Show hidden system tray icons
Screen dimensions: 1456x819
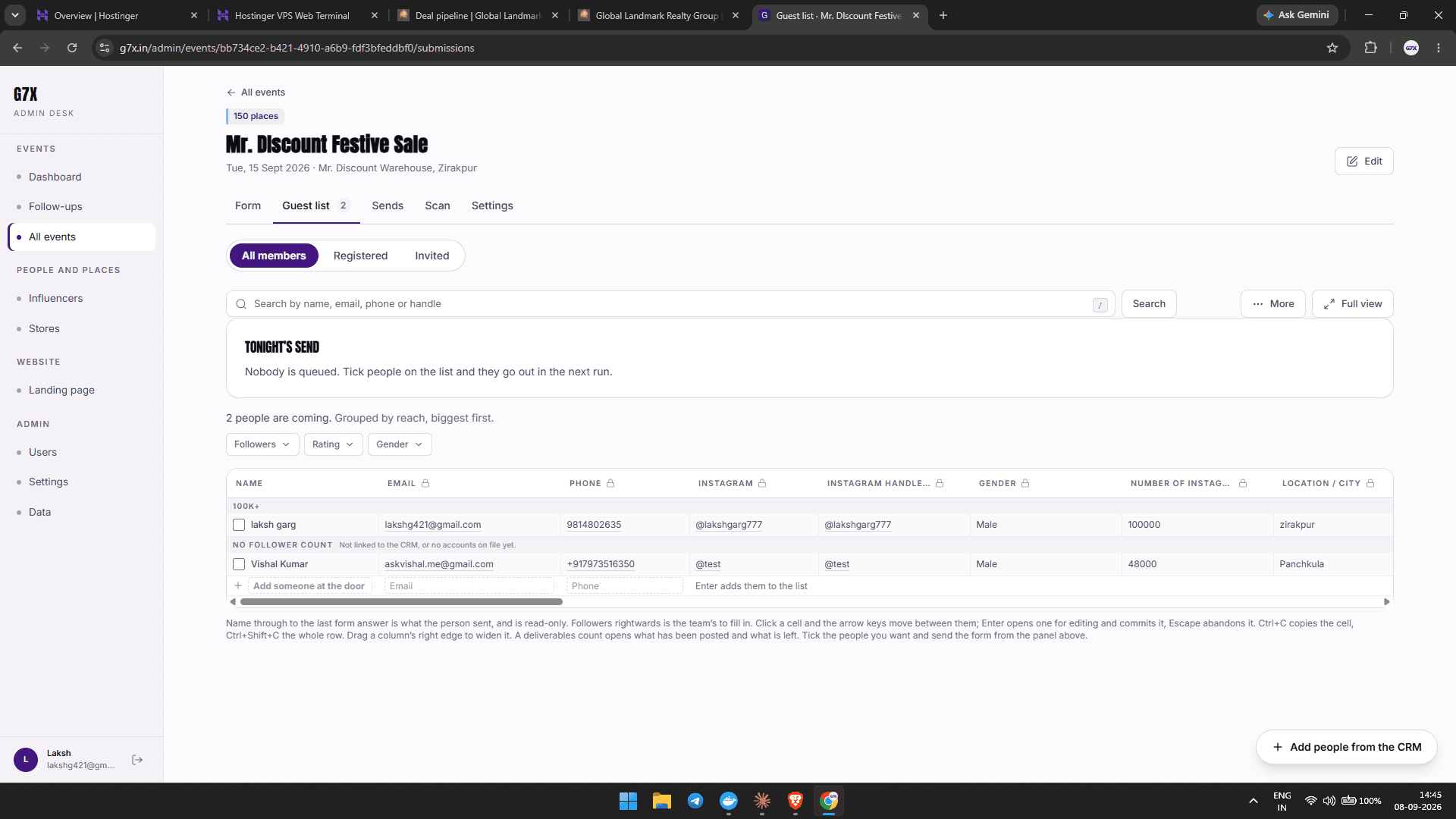(1254, 801)
